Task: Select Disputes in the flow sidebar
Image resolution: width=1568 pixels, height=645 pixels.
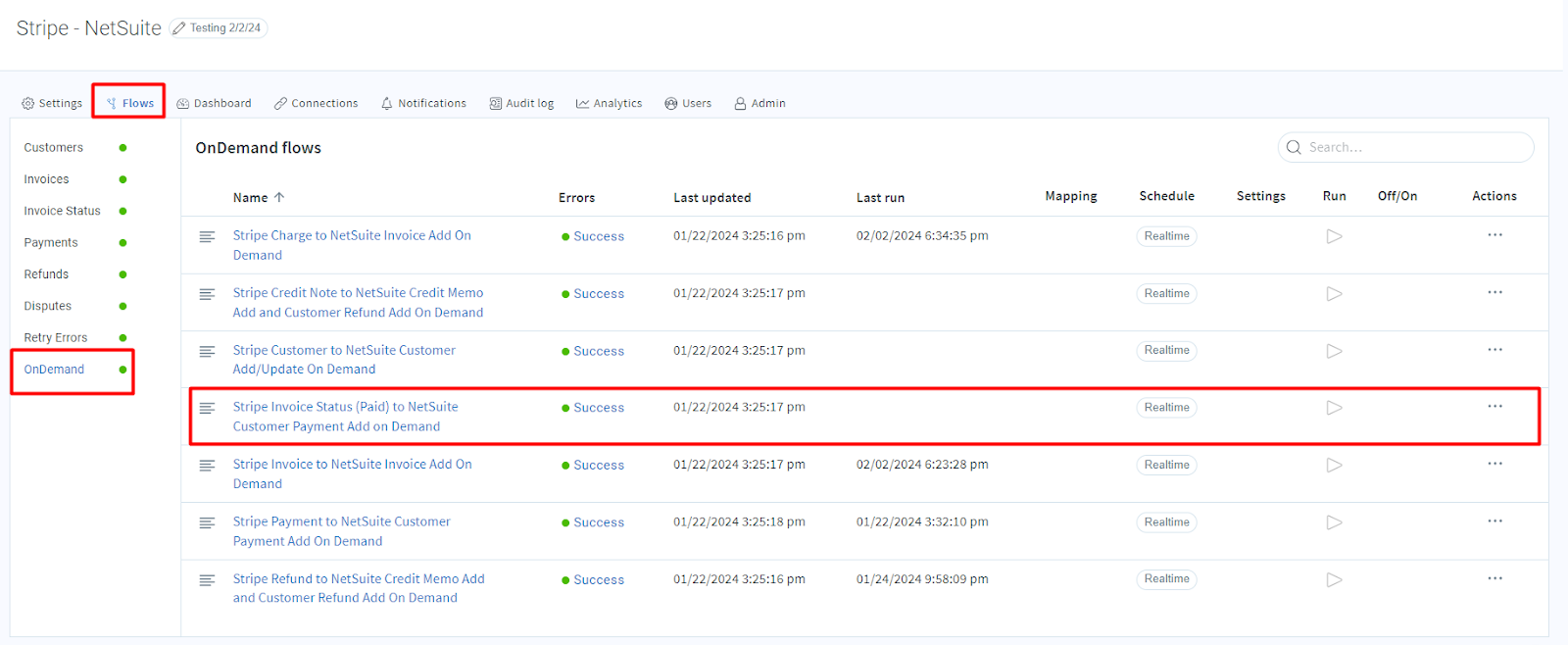Action: pos(48,306)
